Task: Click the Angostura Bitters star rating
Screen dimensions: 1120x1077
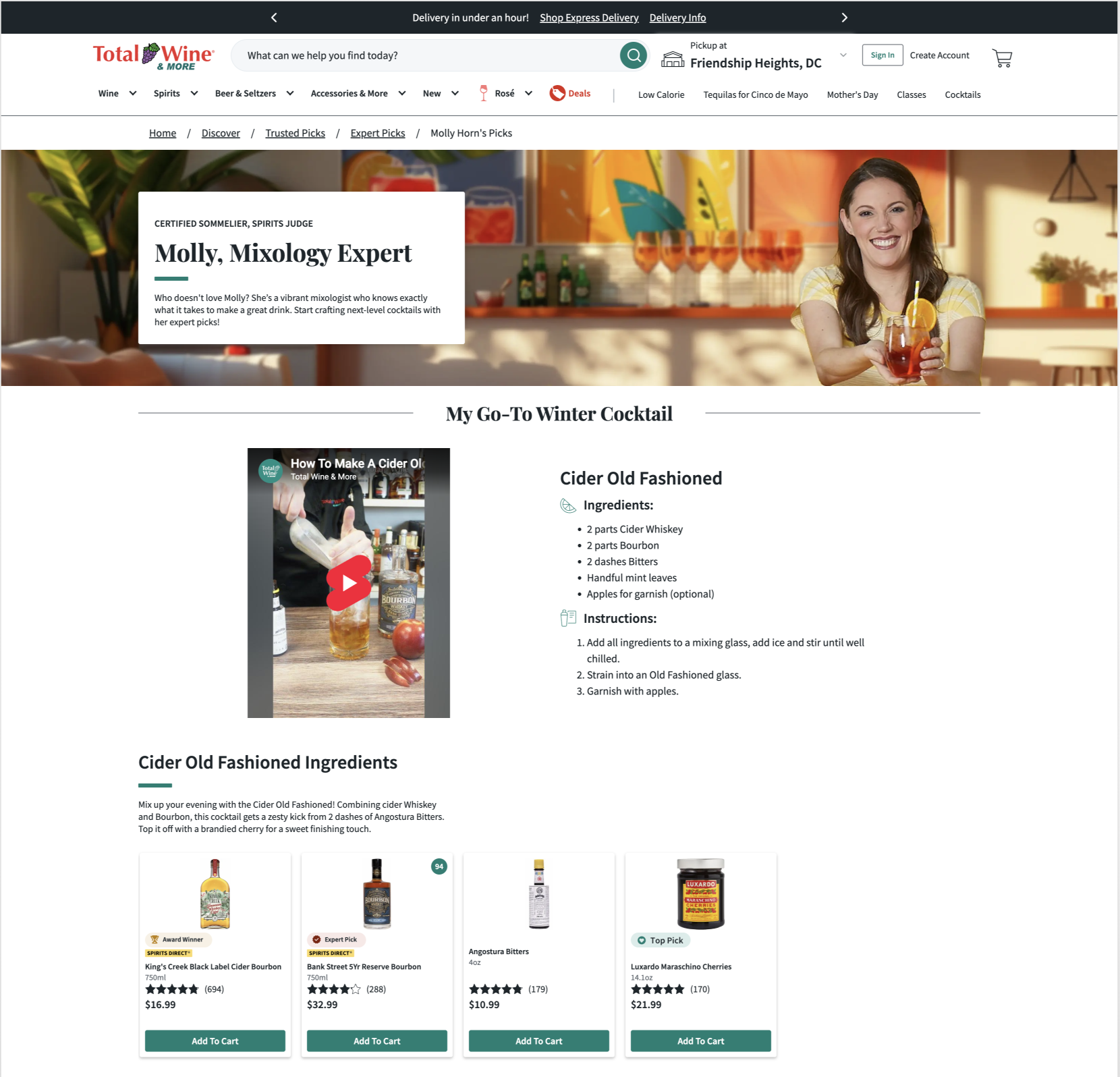Action: coord(496,989)
